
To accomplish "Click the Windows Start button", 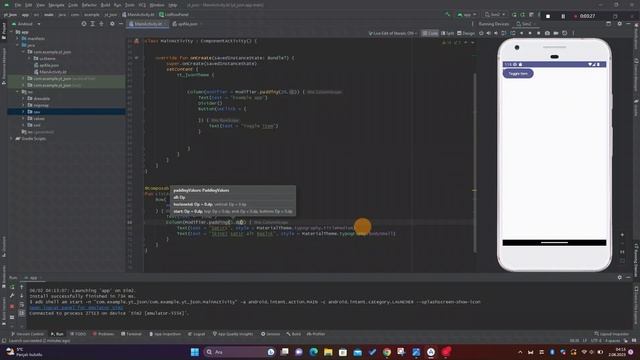I will [x=195, y=352].
